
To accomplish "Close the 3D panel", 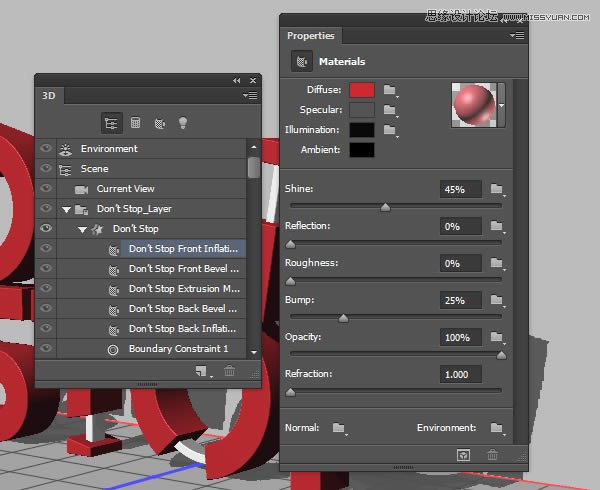I will click(x=253, y=80).
